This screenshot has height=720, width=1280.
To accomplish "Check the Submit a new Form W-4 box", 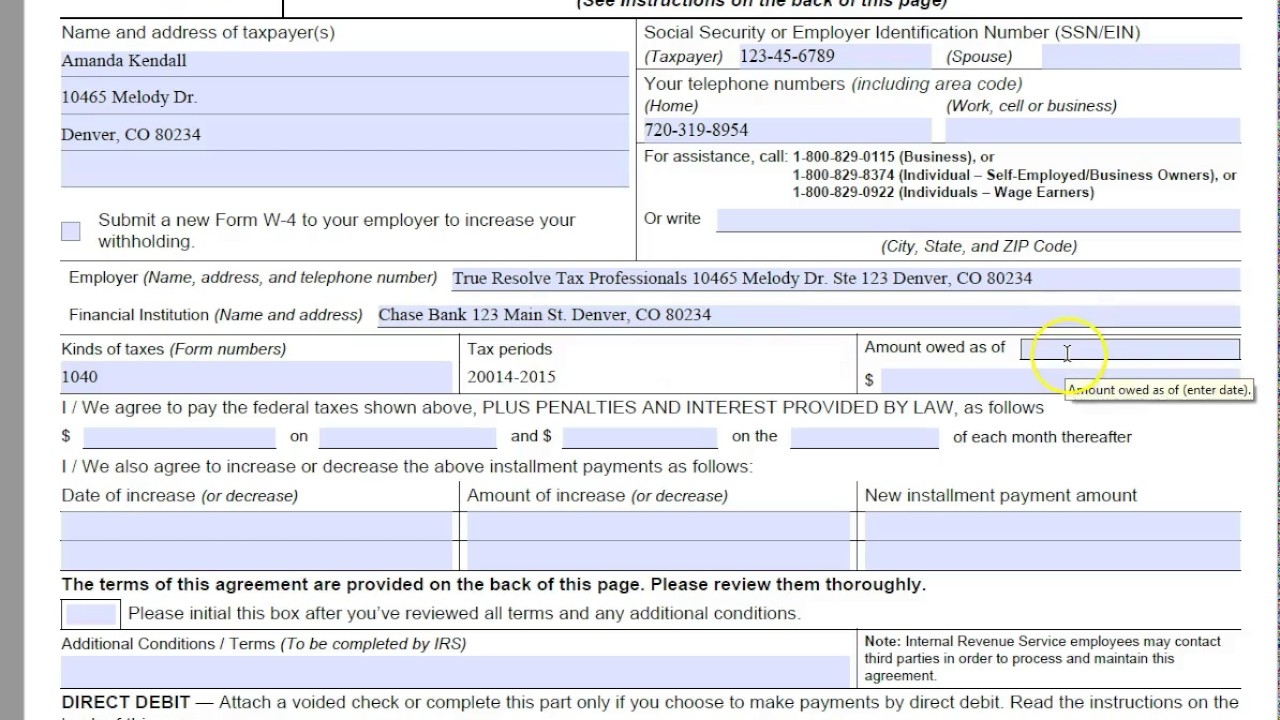I will pyautogui.click(x=70, y=230).
